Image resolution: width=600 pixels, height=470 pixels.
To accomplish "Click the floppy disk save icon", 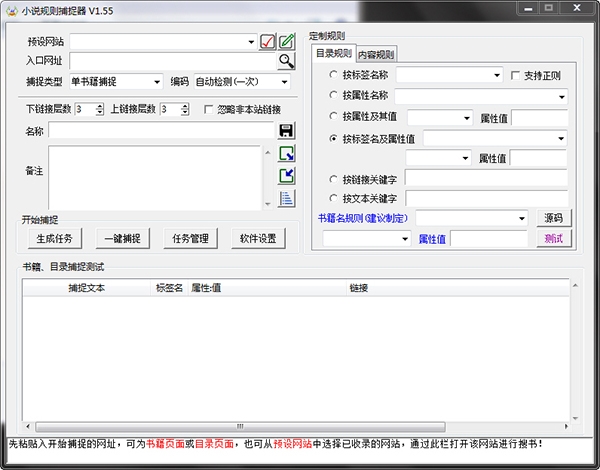I will tap(287, 131).
